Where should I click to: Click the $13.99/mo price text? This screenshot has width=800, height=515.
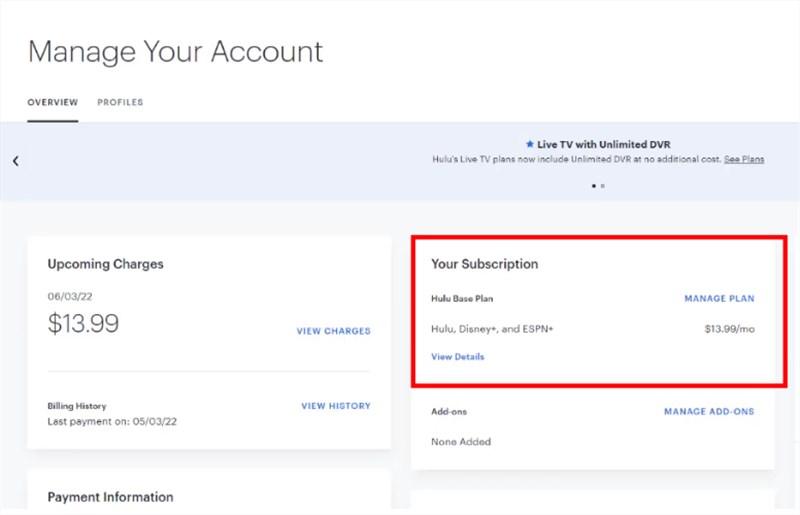click(x=730, y=329)
